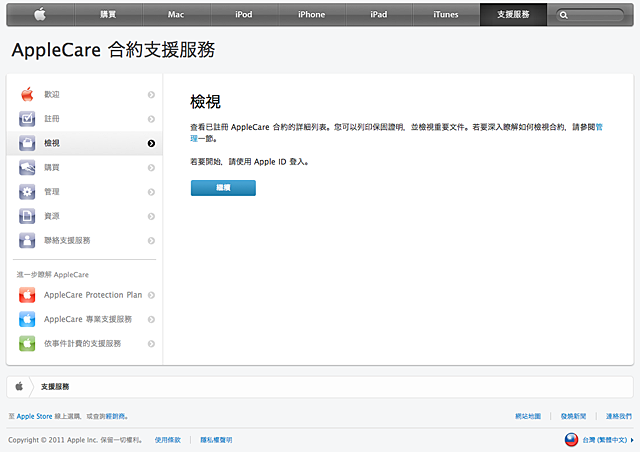Click the 支援服務 breadcrumb
Viewport: 640px width, 452px height.
[x=55, y=387]
